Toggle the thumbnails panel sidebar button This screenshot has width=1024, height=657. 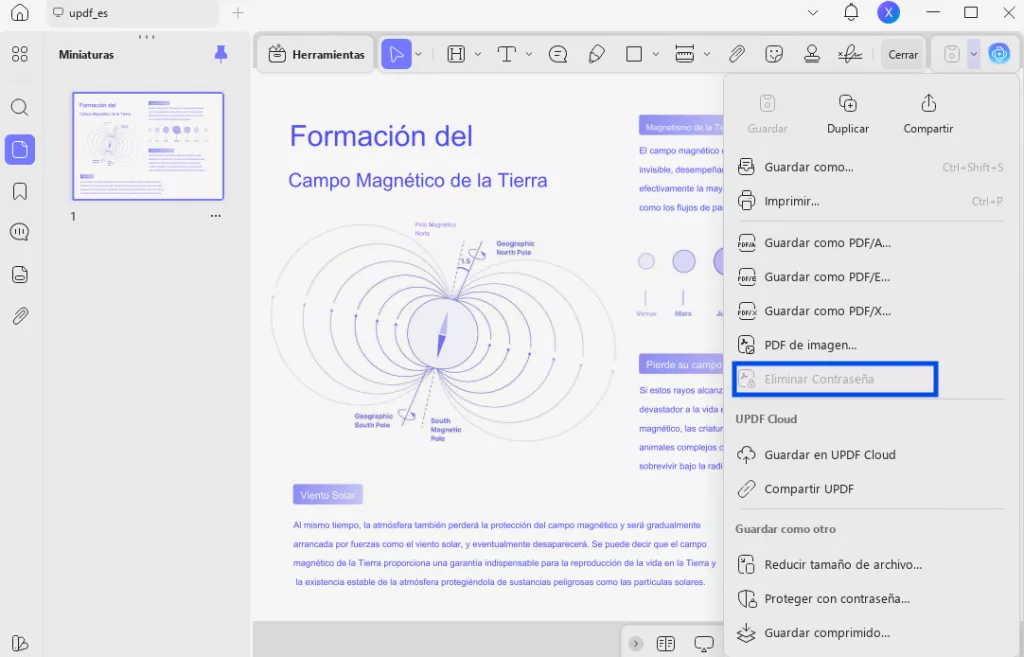click(x=19, y=150)
